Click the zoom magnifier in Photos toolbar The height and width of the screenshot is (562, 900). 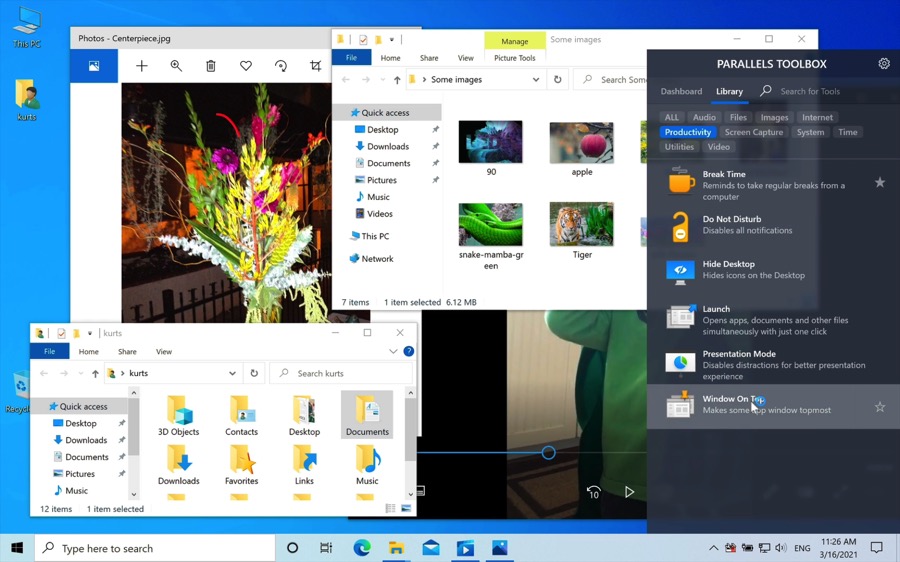(x=176, y=66)
